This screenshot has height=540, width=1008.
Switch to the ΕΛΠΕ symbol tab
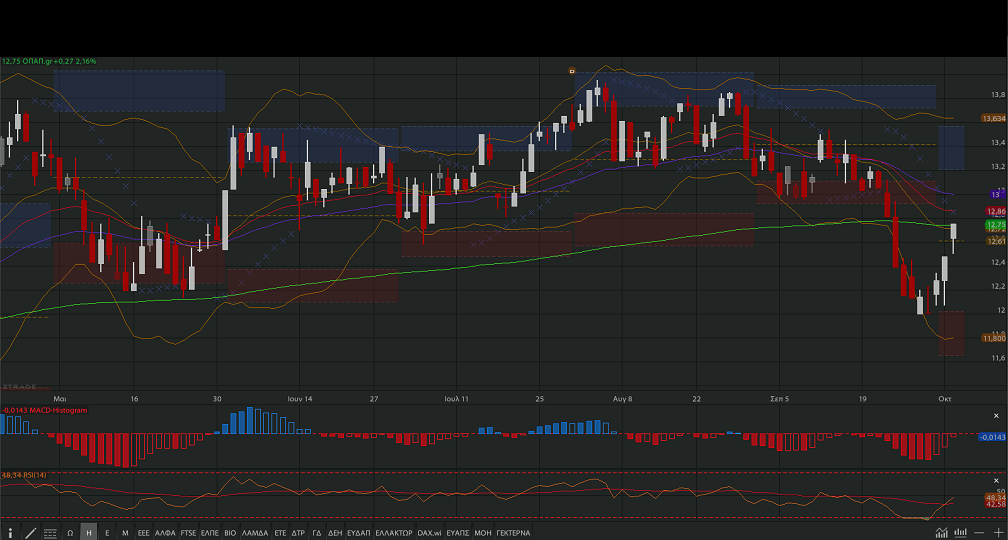210,533
